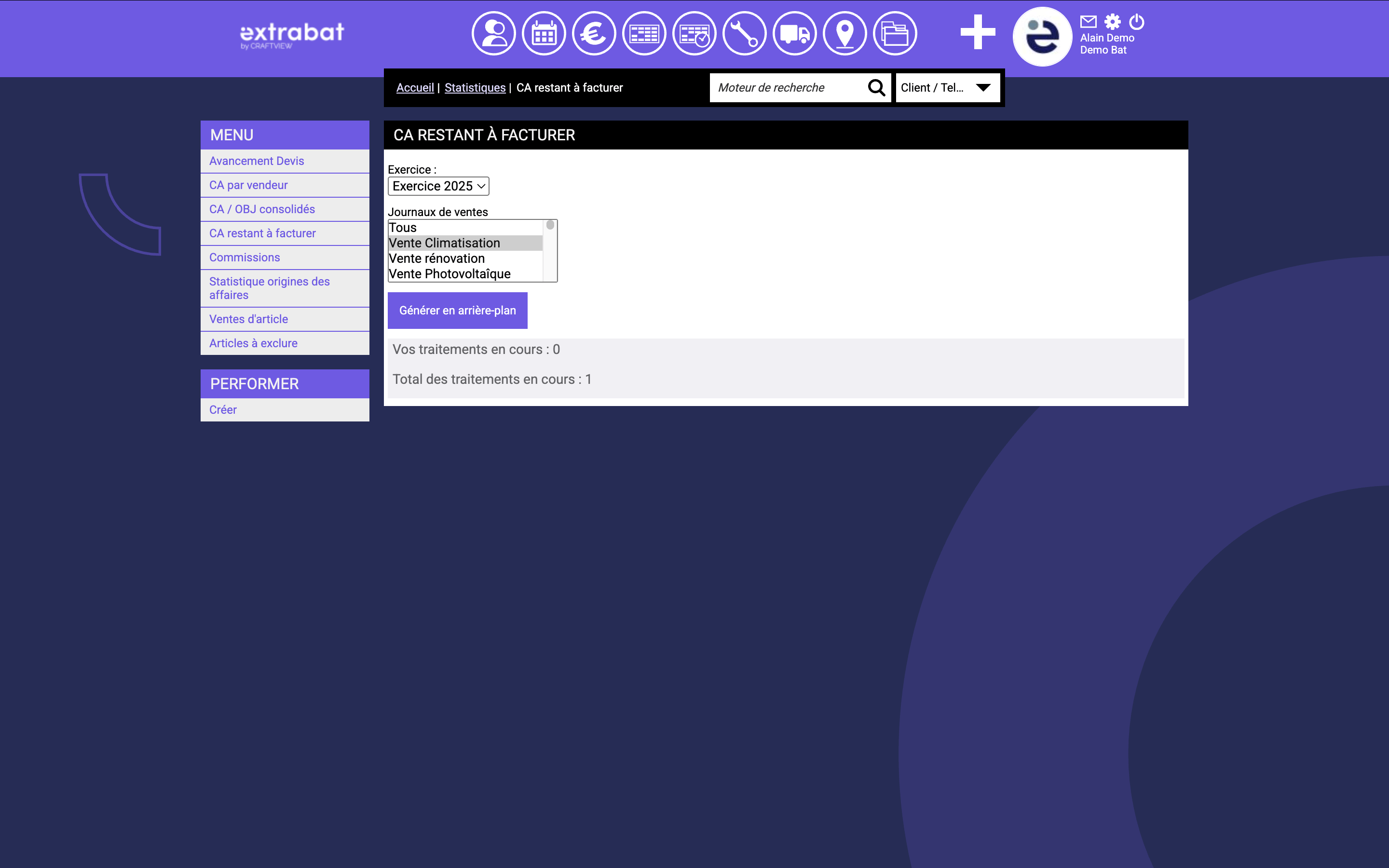This screenshot has width=1389, height=868.
Task: Click the Moteur de recherche field
Action: (x=786, y=88)
